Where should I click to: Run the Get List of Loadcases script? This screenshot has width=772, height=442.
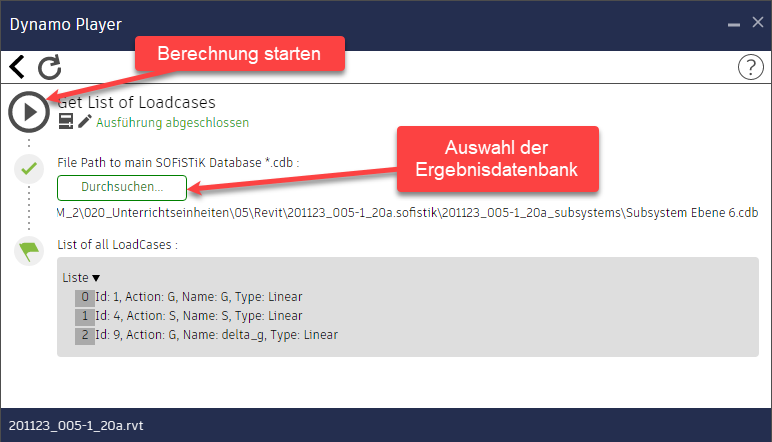click(x=30, y=111)
